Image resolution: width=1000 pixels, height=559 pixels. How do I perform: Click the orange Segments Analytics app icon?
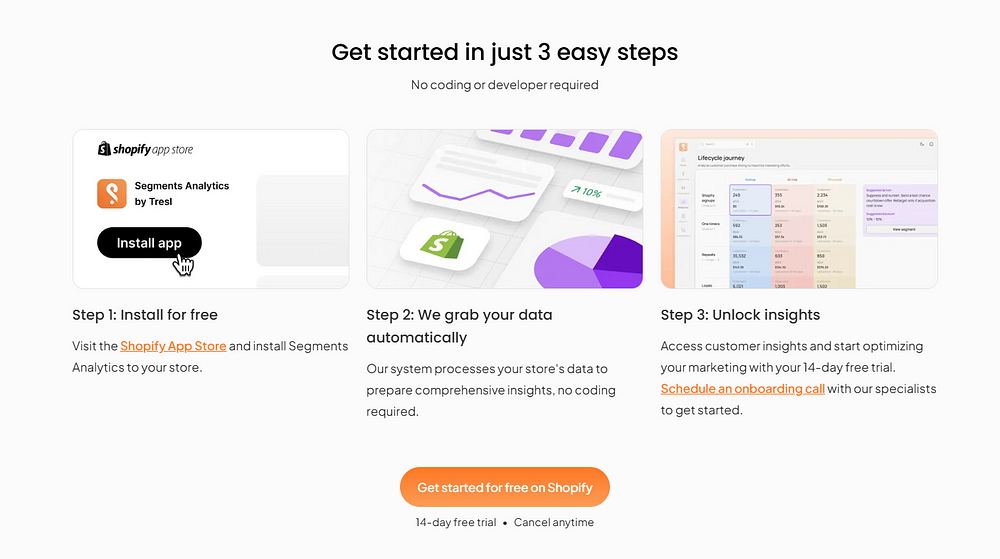pyautogui.click(x=112, y=194)
